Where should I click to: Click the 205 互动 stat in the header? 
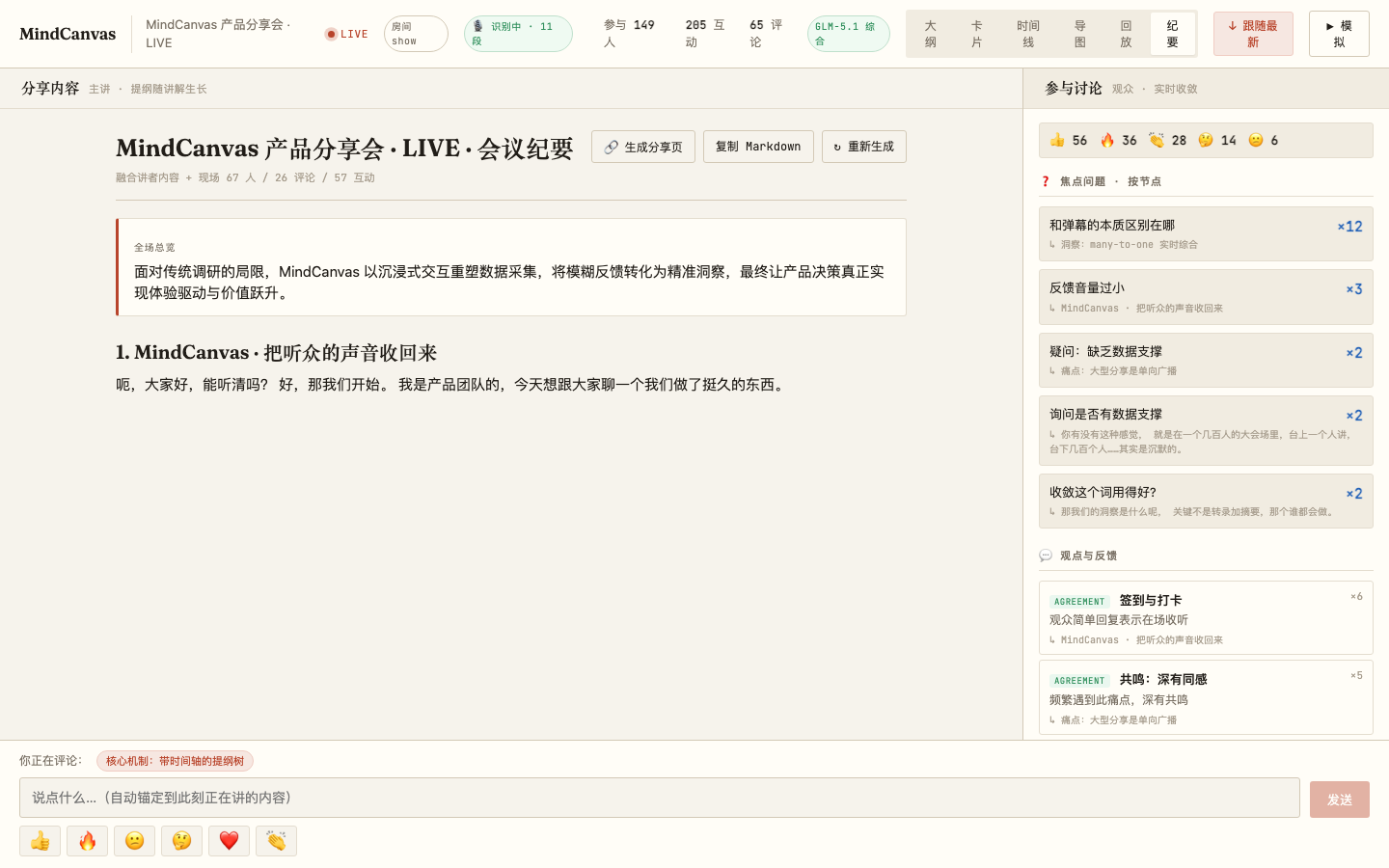click(x=705, y=34)
